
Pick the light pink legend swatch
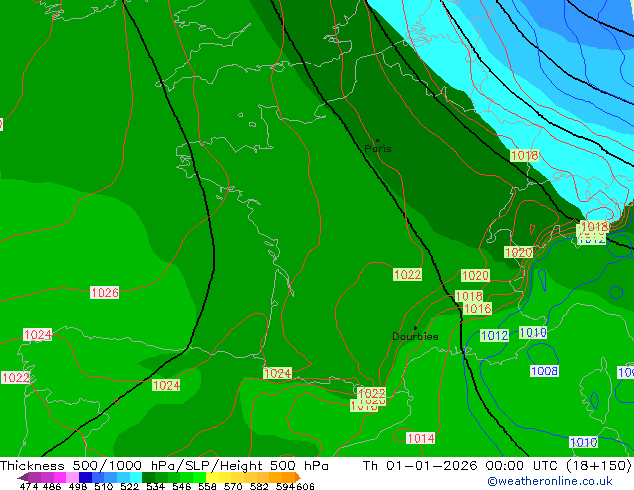(x=72, y=477)
